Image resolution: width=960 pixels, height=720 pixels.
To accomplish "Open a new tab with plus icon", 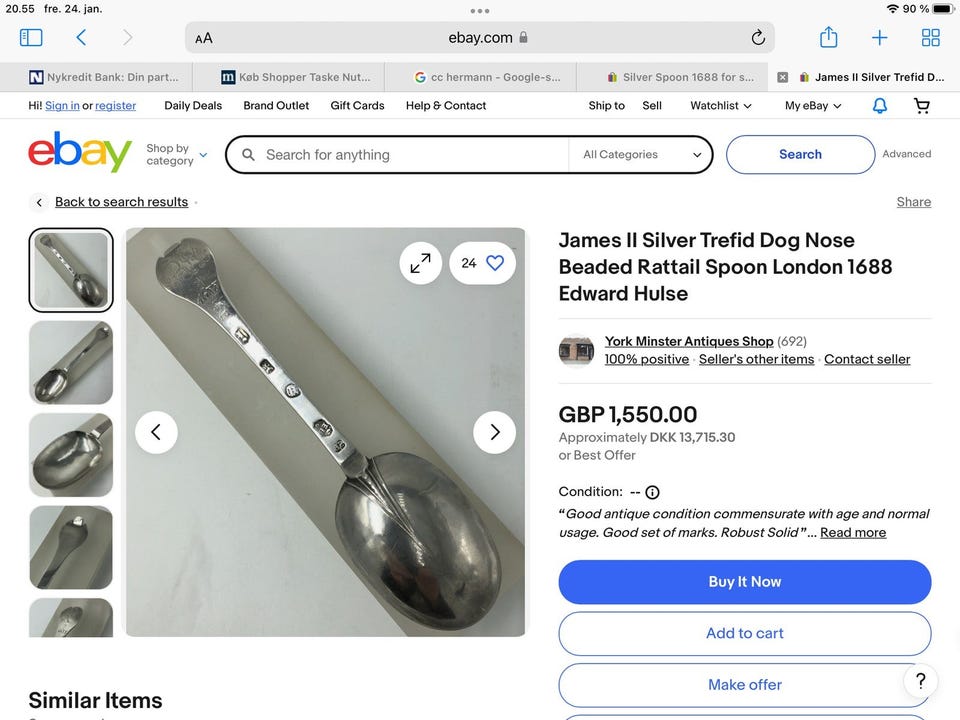I will pyautogui.click(x=879, y=38).
